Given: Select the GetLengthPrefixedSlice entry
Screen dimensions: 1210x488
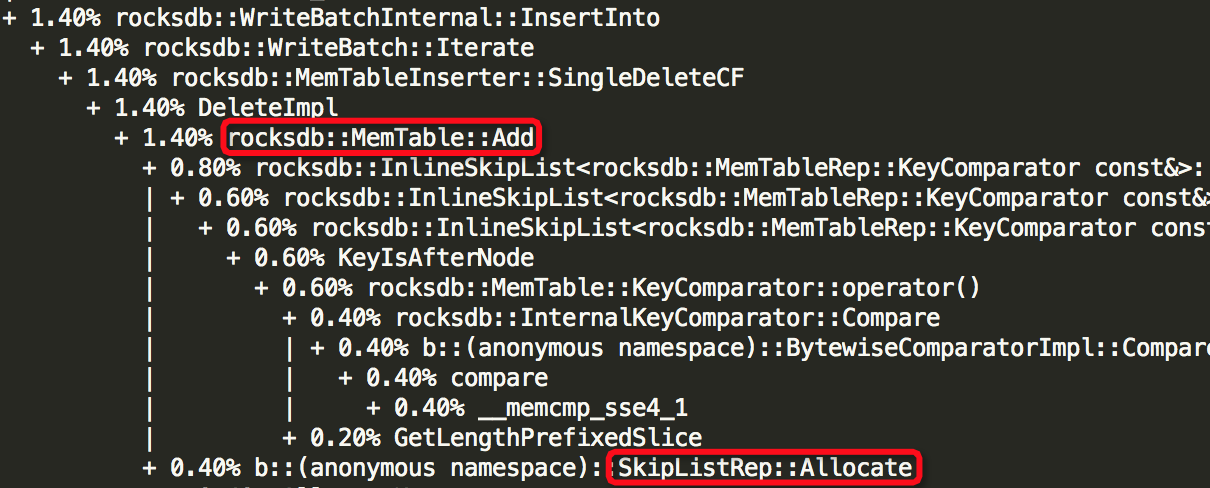Looking at the screenshot, I should point(492,438).
